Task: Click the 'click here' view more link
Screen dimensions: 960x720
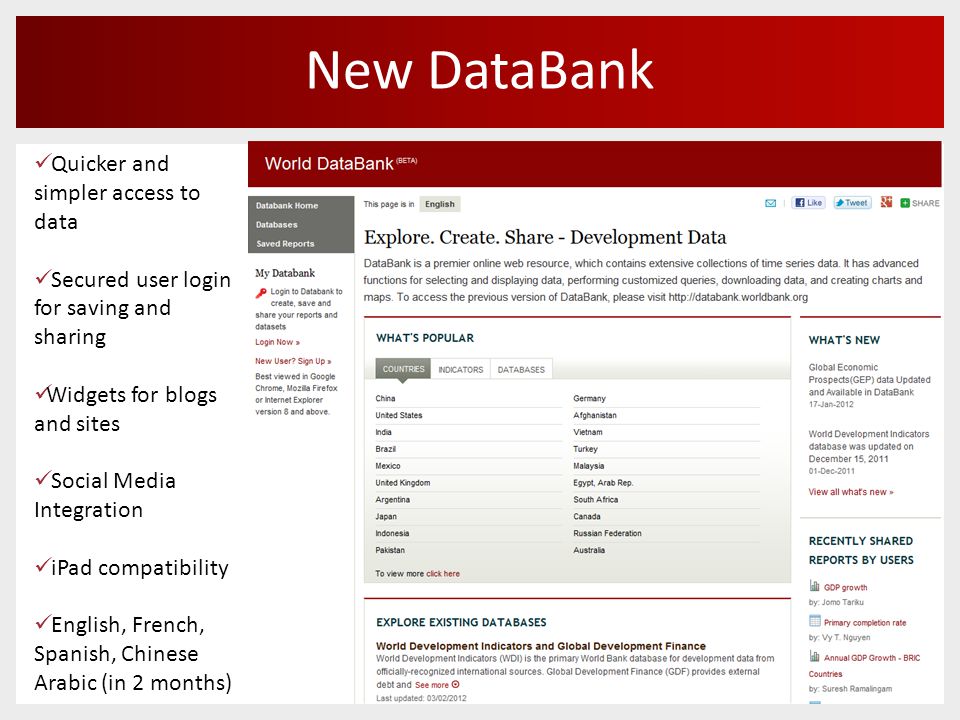Action: (443, 574)
